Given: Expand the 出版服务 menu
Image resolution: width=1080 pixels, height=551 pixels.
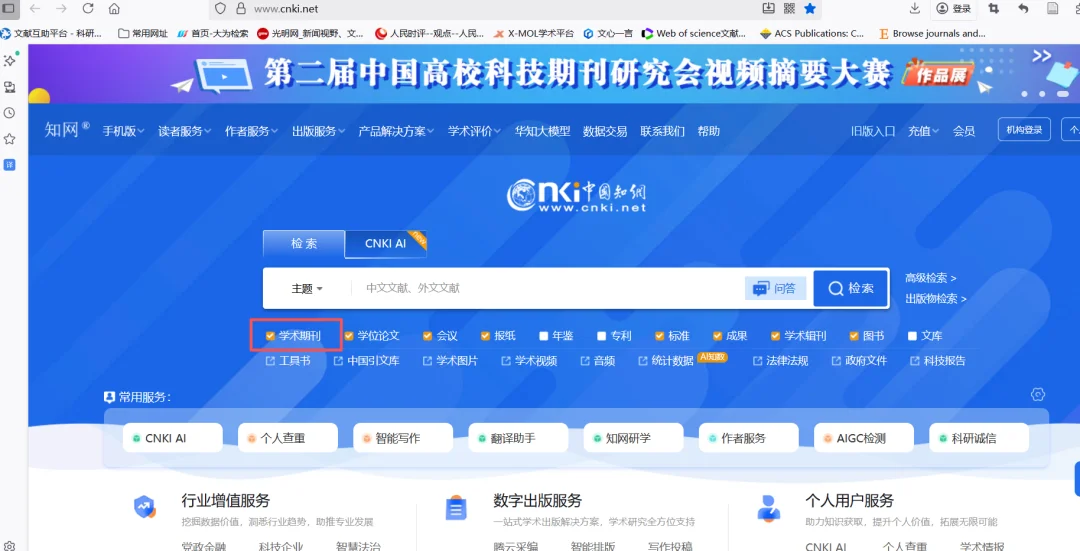Looking at the screenshot, I should coord(318,131).
